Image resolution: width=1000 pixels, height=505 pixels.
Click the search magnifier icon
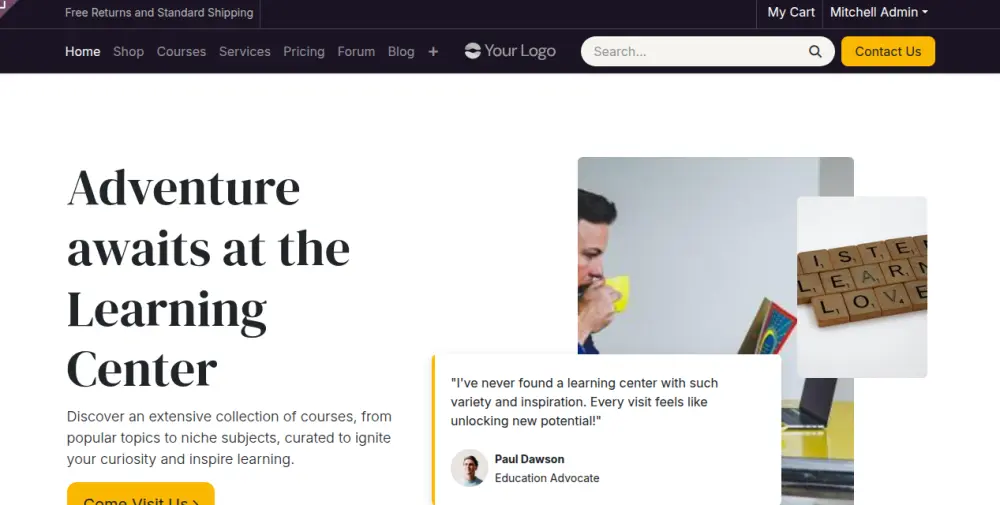point(816,52)
